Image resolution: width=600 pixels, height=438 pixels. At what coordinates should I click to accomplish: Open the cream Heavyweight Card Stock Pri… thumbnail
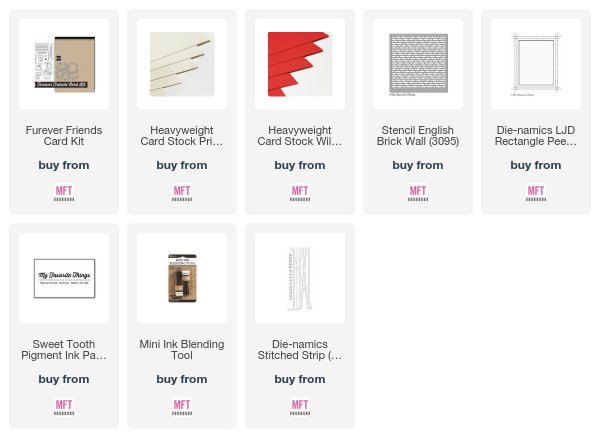click(x=182, y=64)
